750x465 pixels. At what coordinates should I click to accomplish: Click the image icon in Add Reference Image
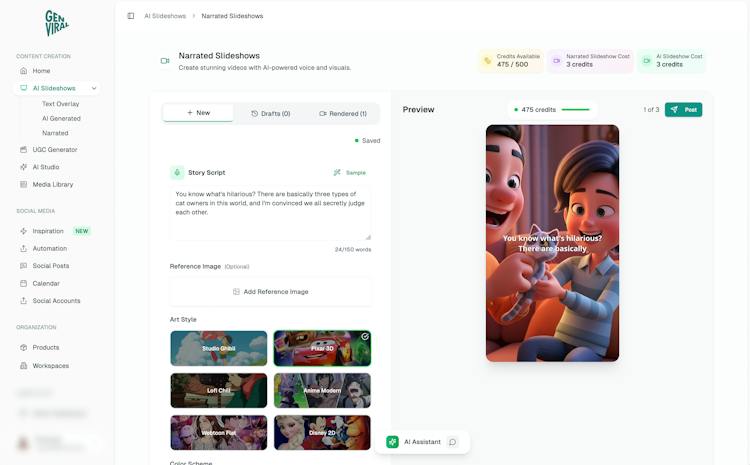point(236,291)
